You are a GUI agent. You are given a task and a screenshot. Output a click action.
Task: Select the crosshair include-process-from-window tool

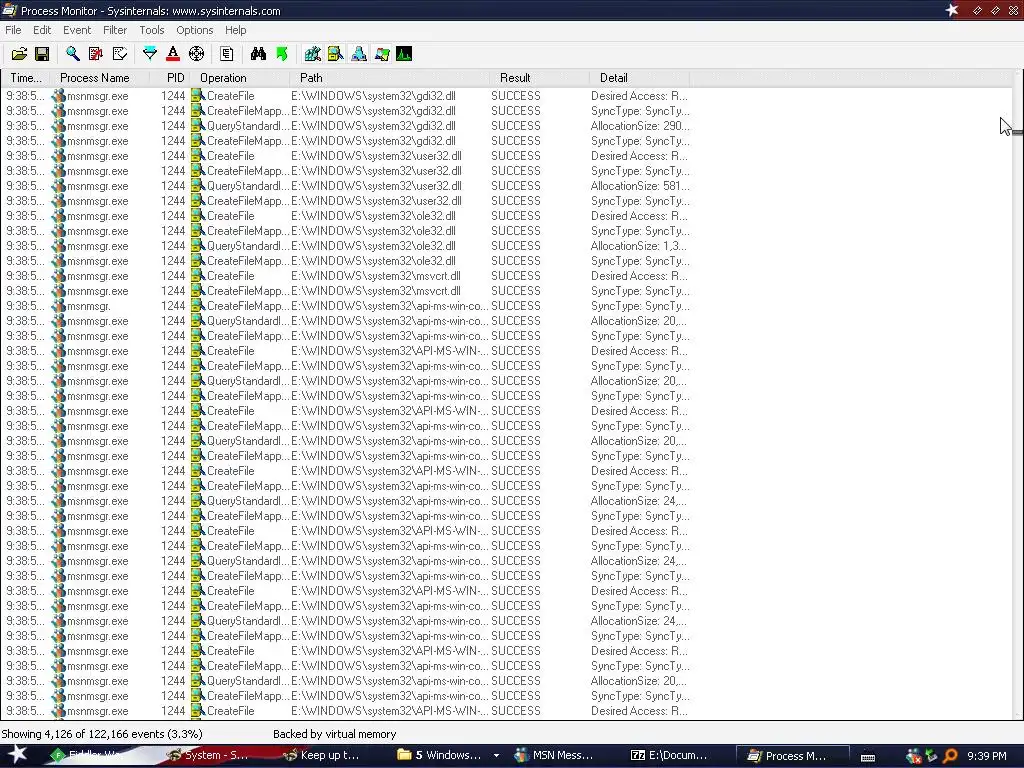coord(197,54)
